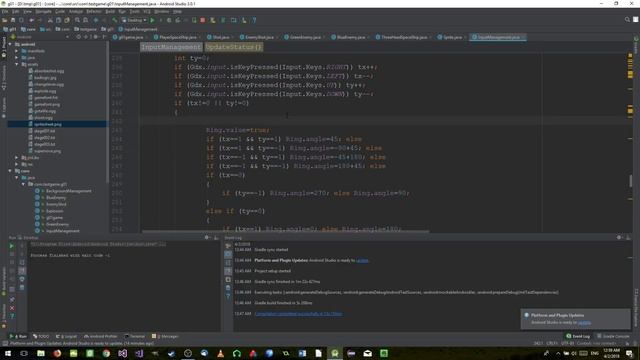Click the editor vertical scrollbar thumb
640x360 pixels.
(630, 181)
